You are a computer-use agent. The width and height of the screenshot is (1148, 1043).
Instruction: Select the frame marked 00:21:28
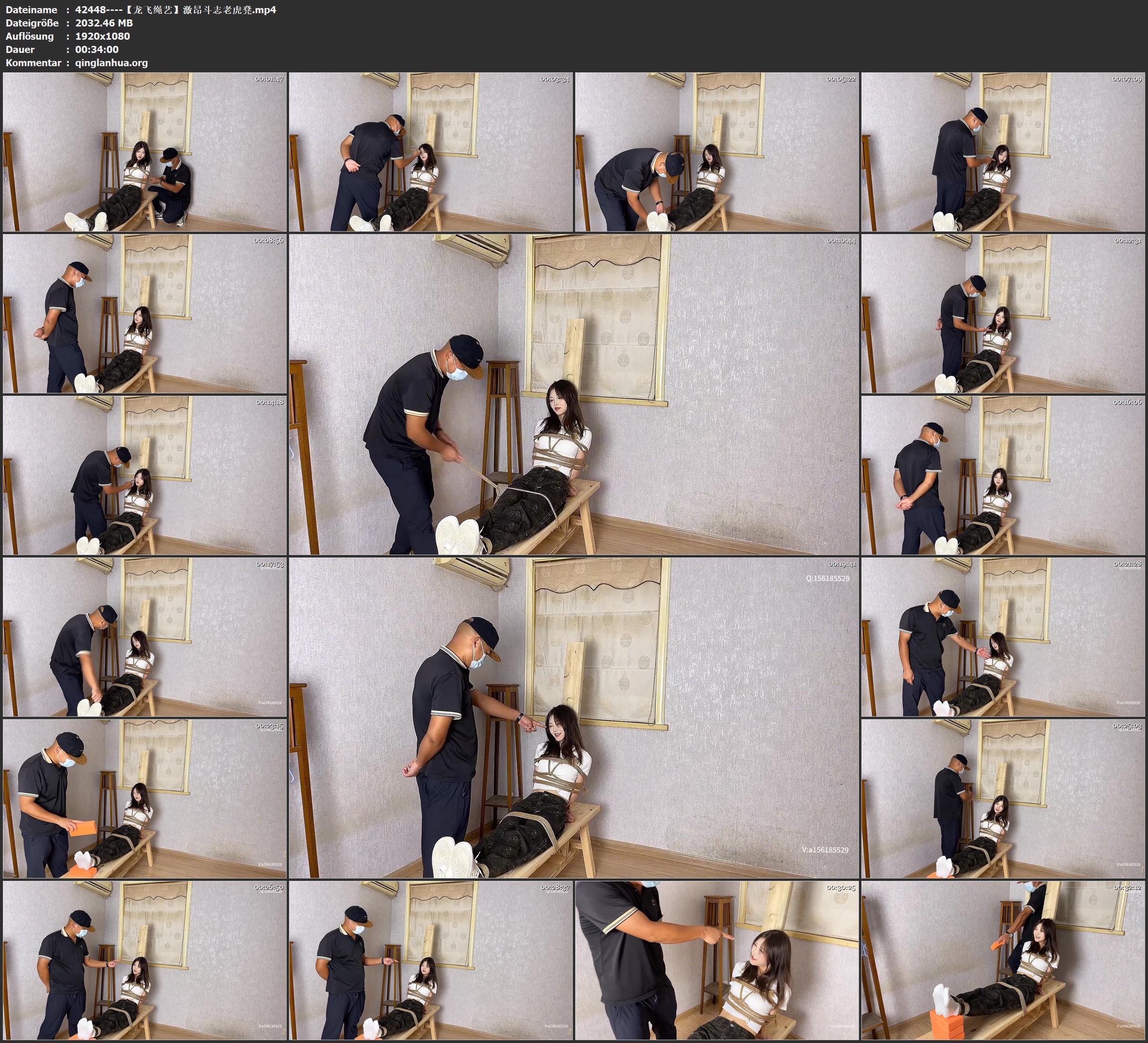[1003, 637]
